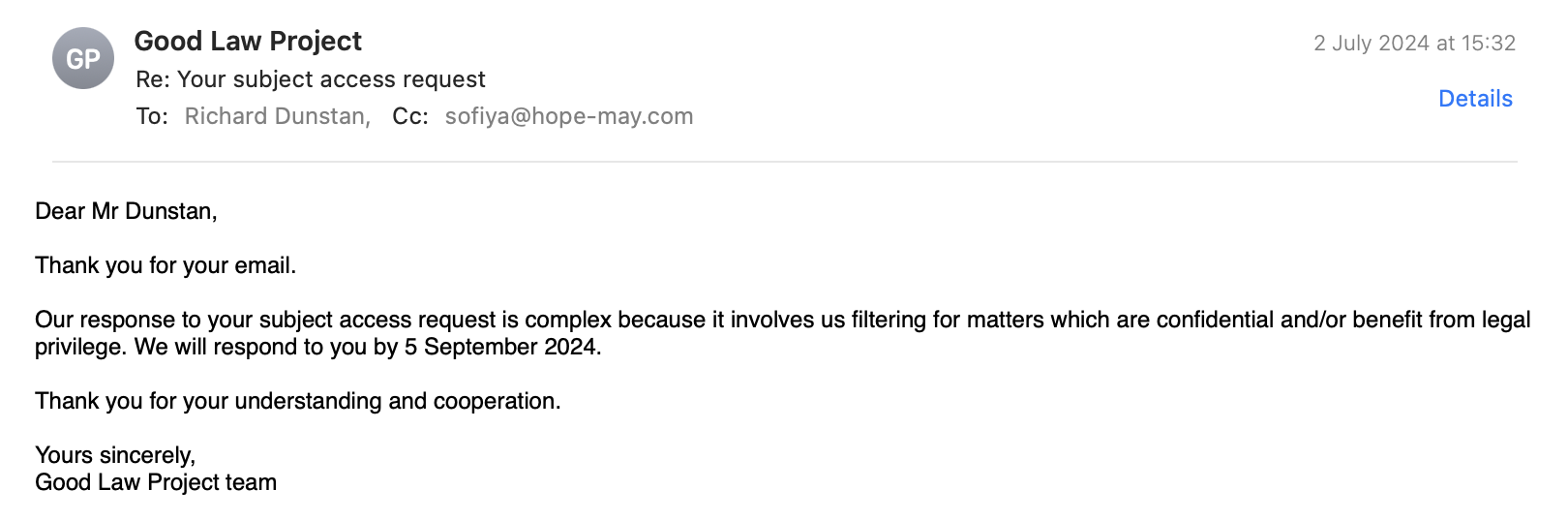This screenshot has height=521, width=1568.
Task: Click the date 5 September 2024 in the body
Action: pos(501,347)
